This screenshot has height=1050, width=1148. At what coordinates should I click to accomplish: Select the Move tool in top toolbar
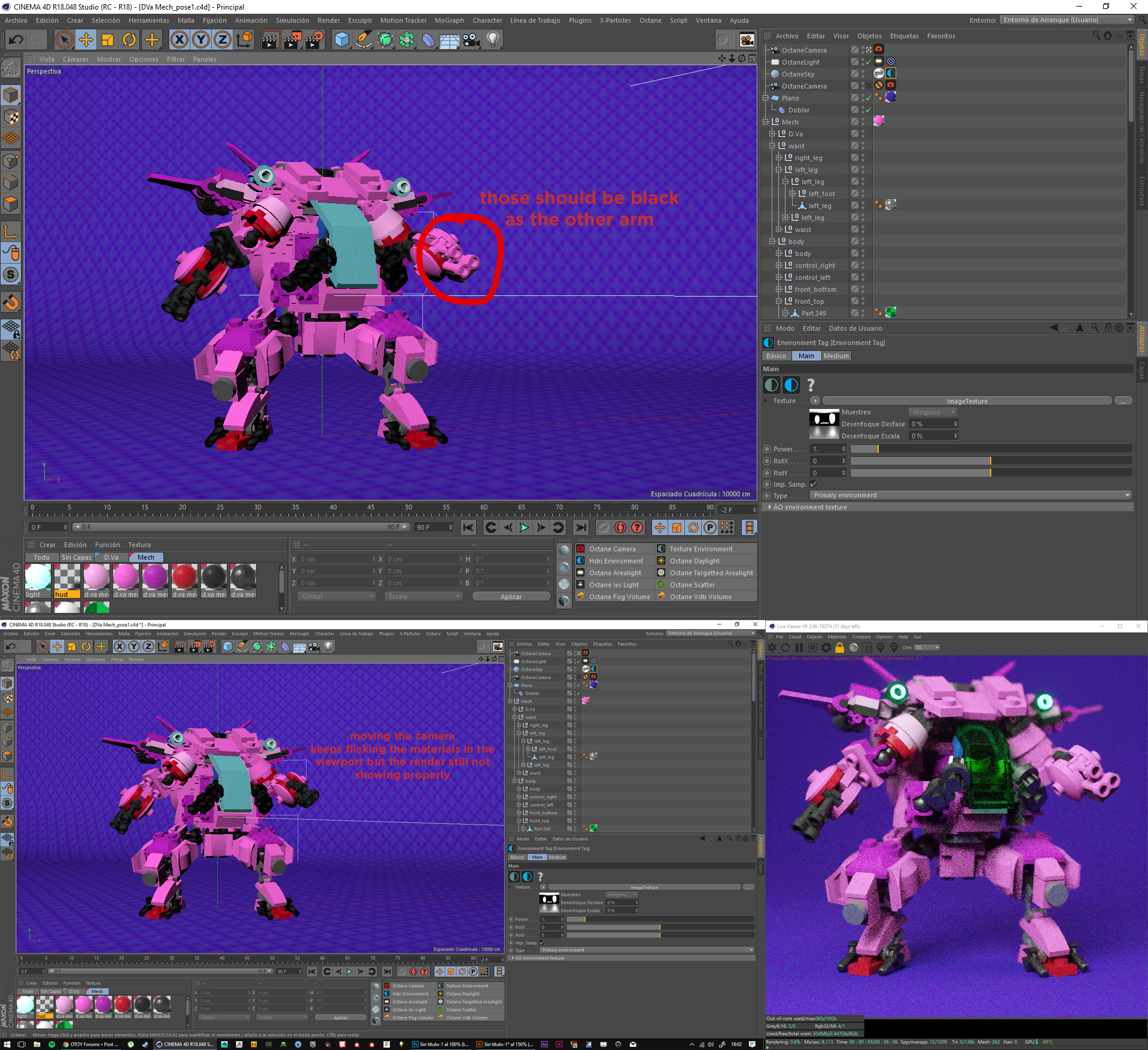86,40
